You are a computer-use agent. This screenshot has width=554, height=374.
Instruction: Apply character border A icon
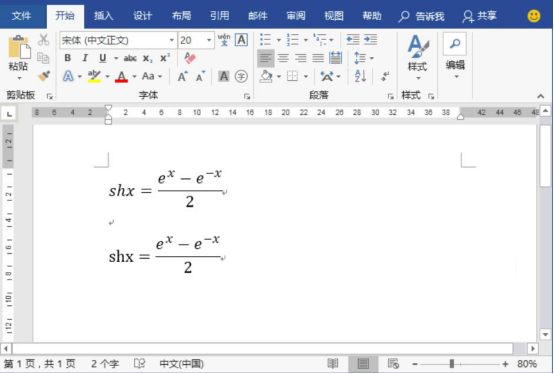click(x=241, y=40)
